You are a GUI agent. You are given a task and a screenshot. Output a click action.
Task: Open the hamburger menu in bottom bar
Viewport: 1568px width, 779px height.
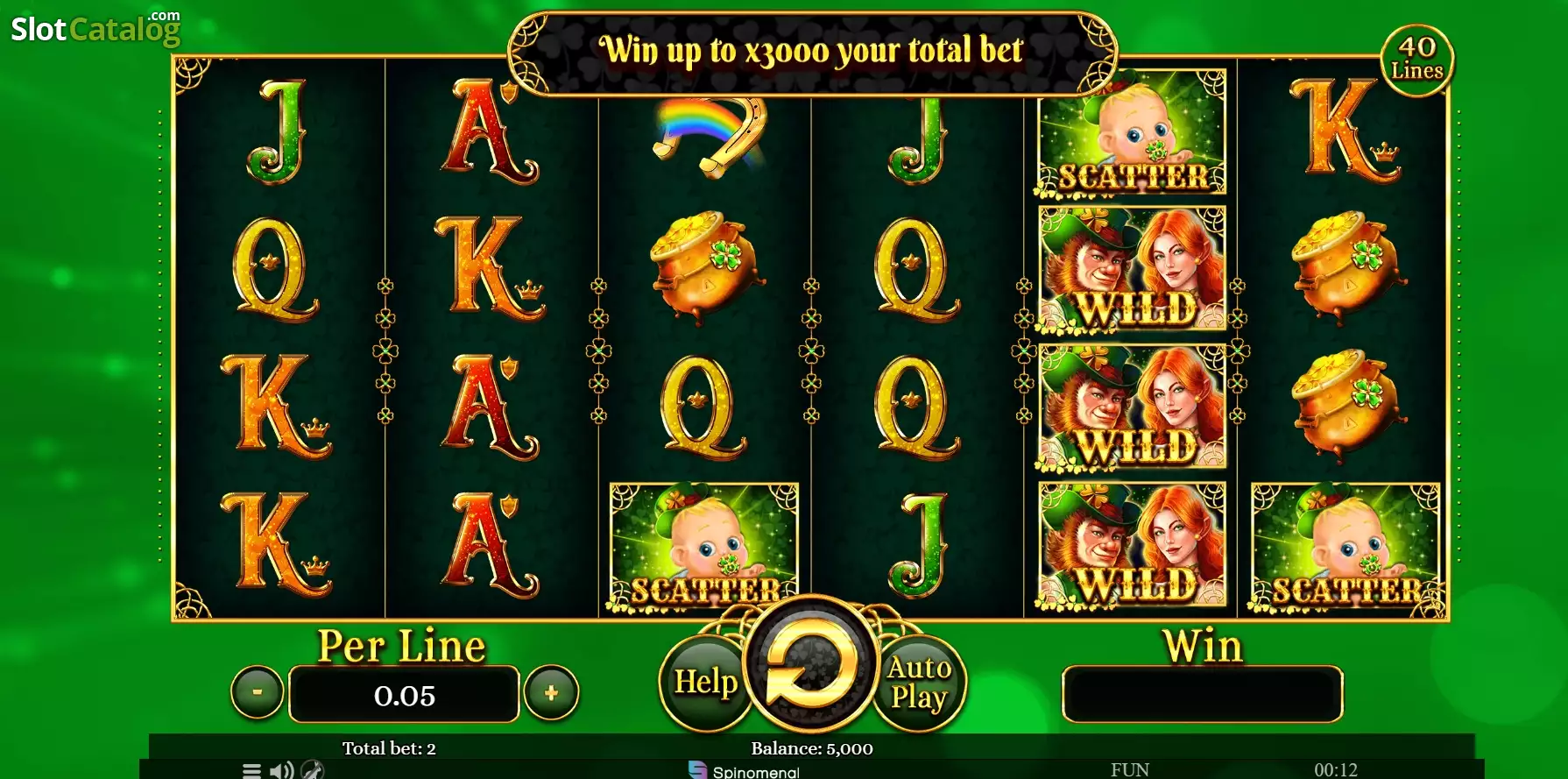click(251, 771)
